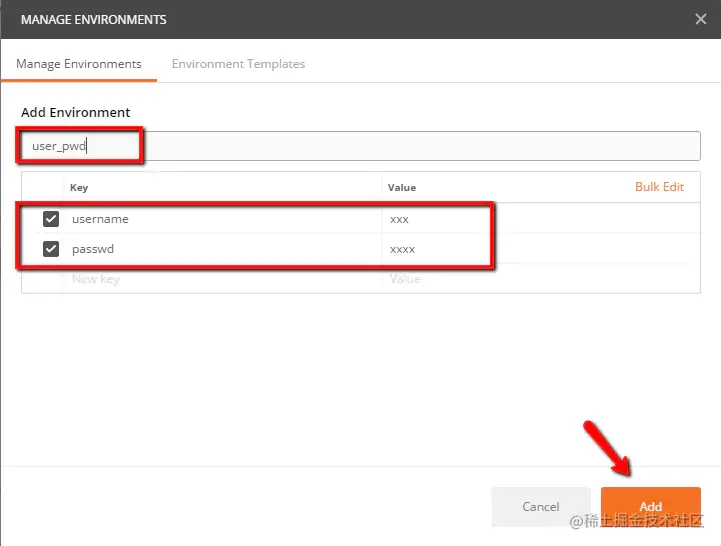Uncheck the username variable checkbox
This screenshot has width=721, height=546.
point(51,219)
